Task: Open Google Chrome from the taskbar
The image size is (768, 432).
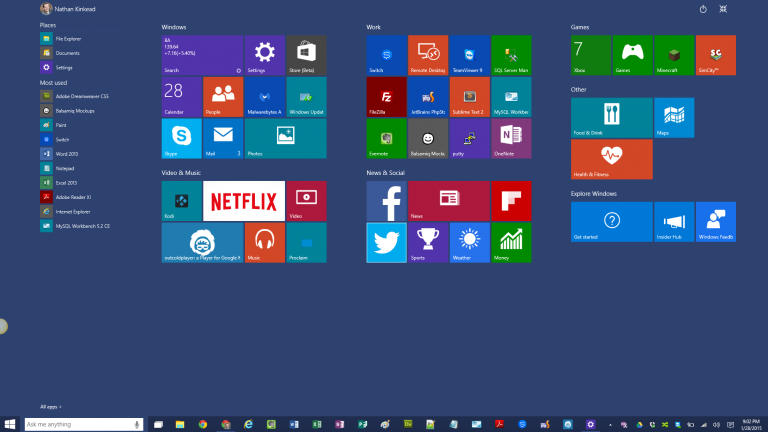Action: pos(203,424)
